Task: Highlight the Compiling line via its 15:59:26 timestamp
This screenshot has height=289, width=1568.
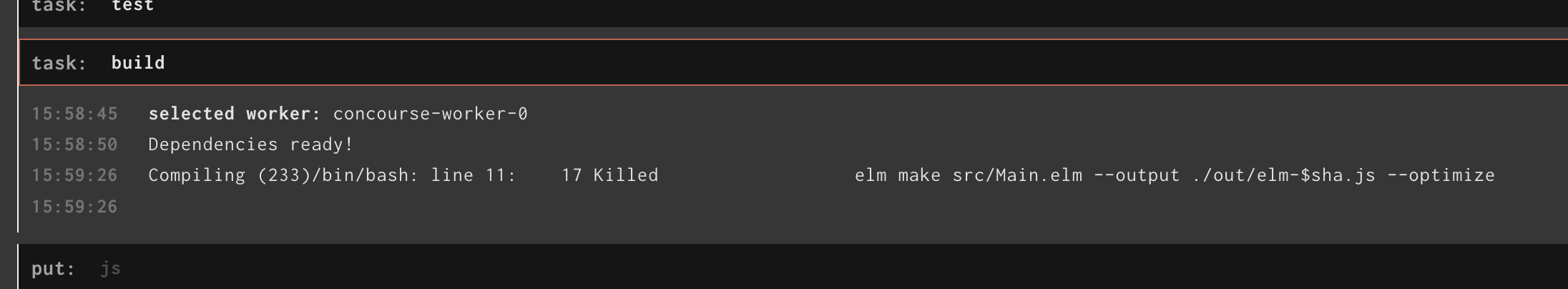Action: pos(74,175)
